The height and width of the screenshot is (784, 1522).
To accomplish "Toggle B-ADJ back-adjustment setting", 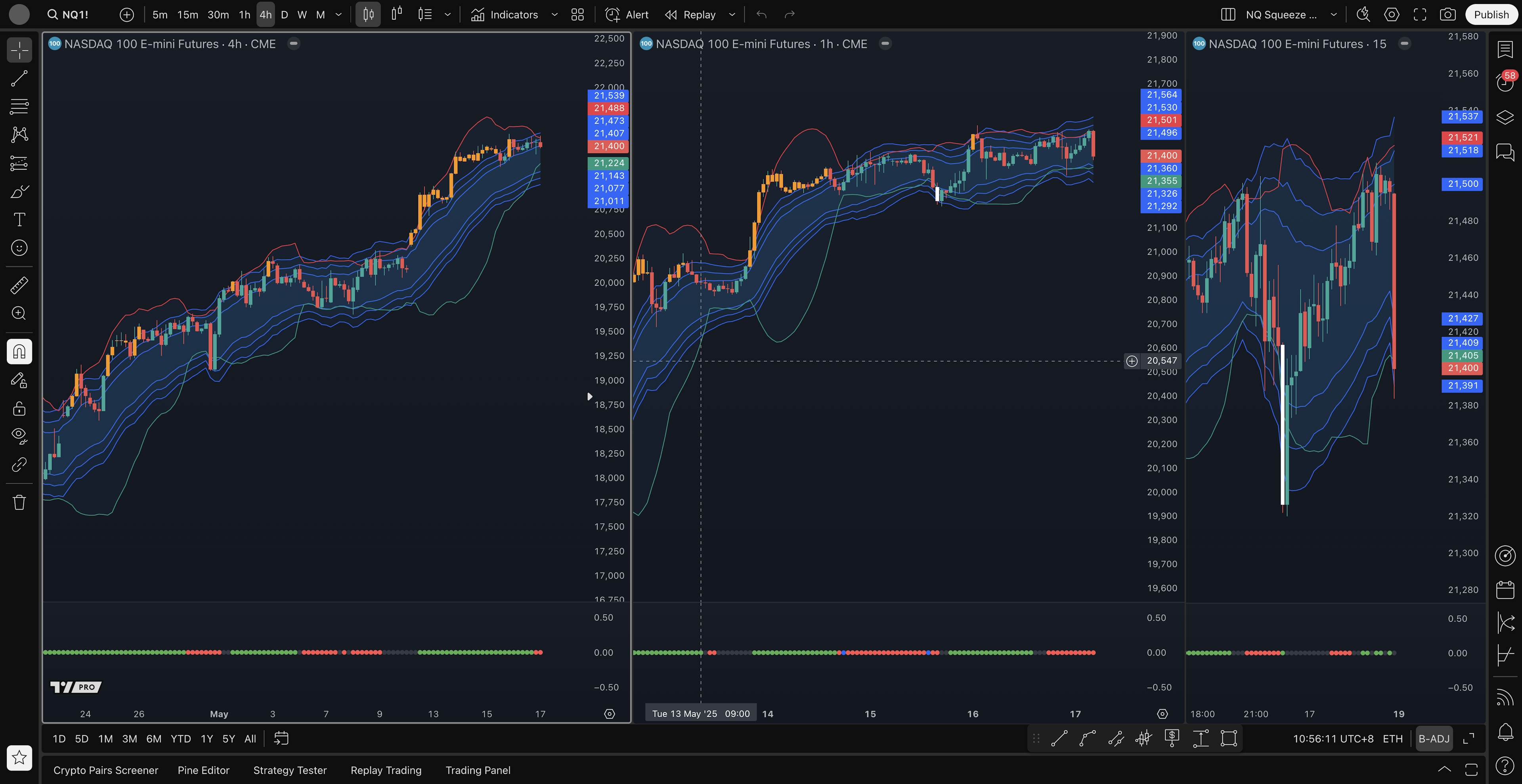I will coord(1433,738).
